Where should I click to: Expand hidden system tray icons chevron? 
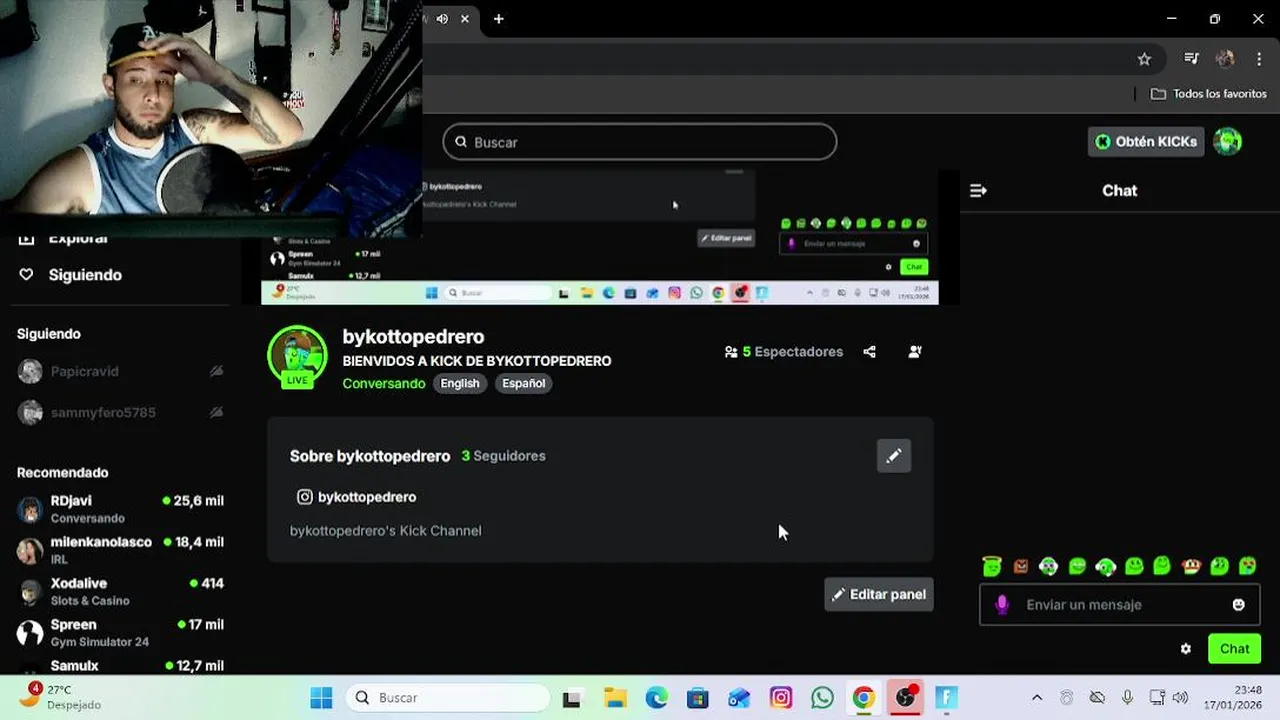click(1037, 698)
